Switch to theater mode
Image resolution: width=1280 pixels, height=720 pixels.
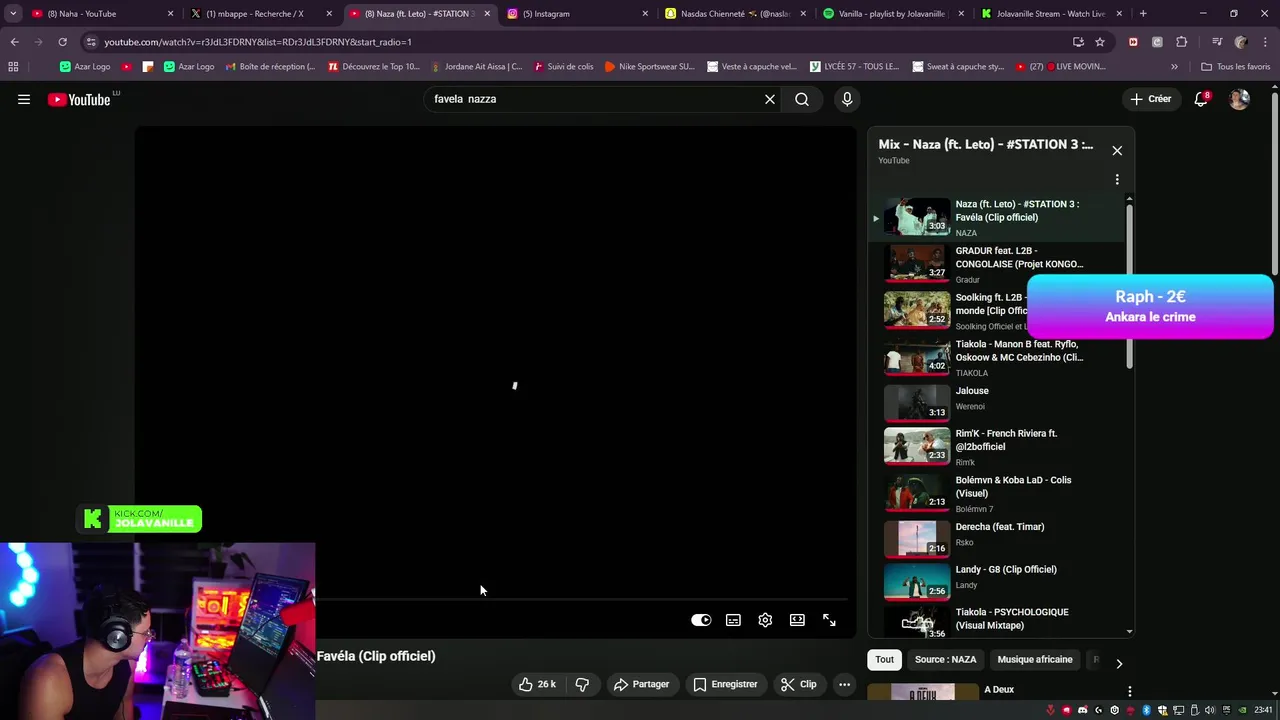point(797,620)
